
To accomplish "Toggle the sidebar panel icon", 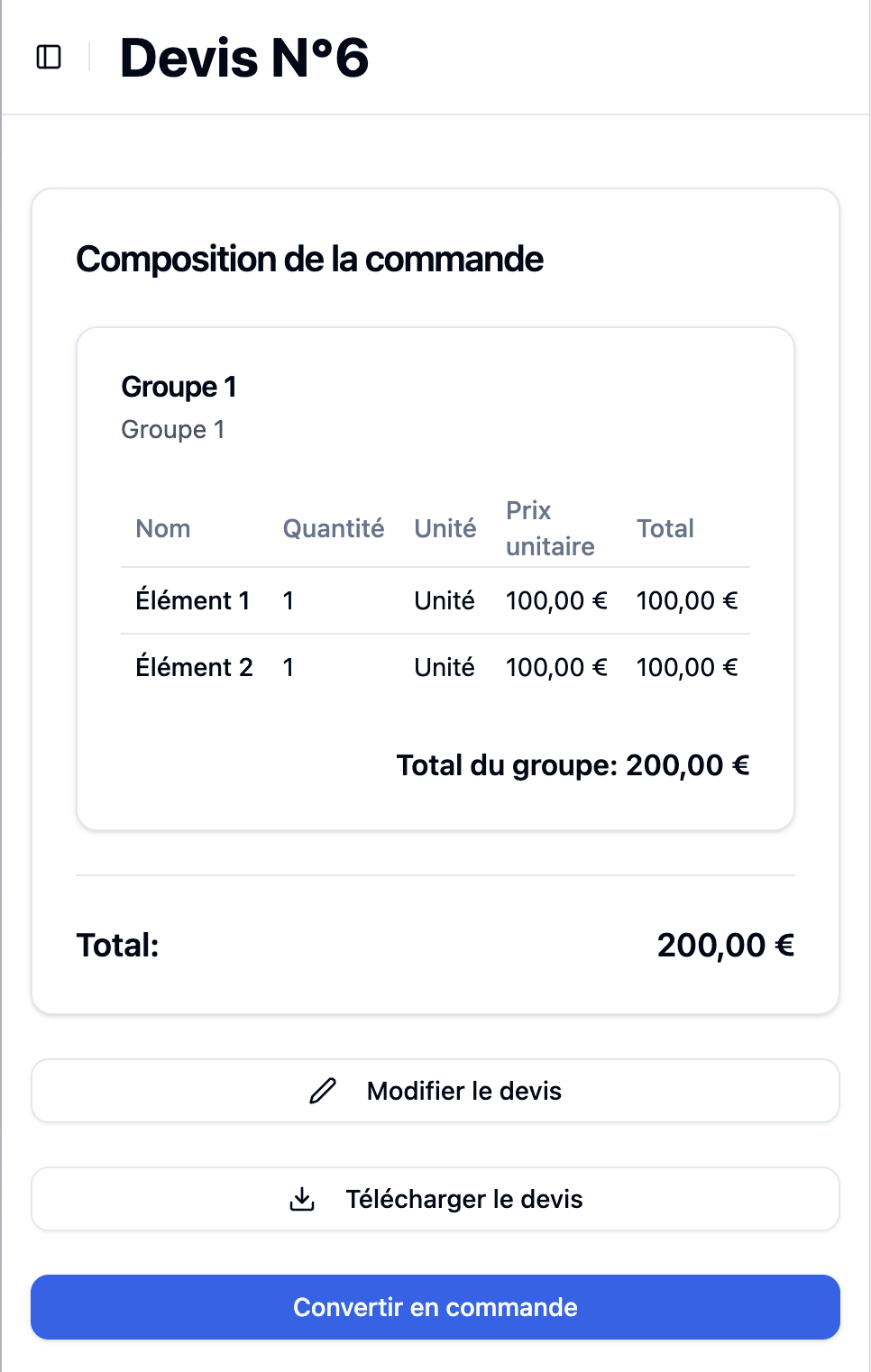I will click(x=49, y=58).
